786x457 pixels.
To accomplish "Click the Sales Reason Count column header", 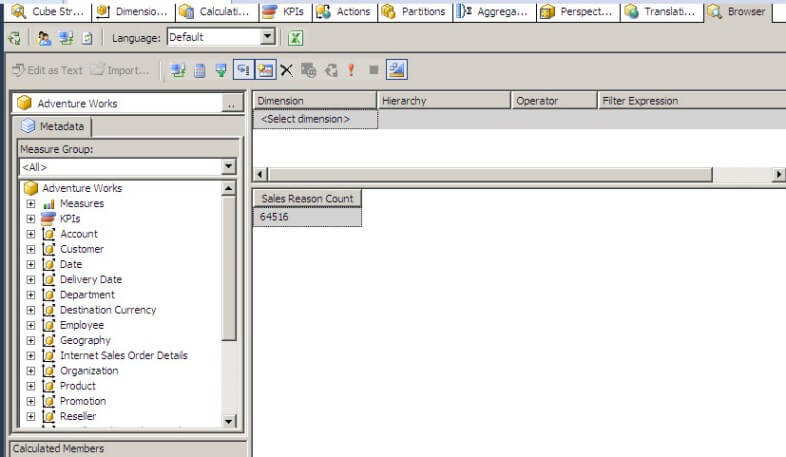I will pos(307,198).
